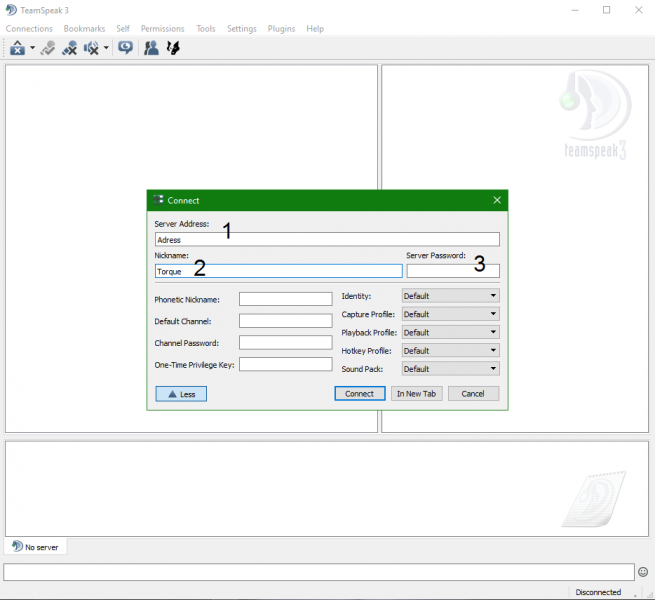The height and width of the screenshot is (600, 655).
Task: Open the contacts manager toolbar icon
Action: pos(151,48)
